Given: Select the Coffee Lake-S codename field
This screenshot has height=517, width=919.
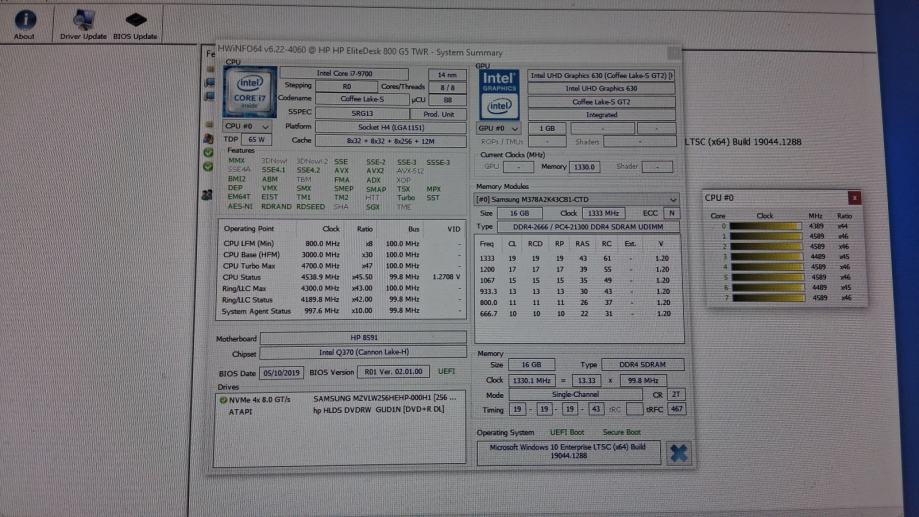Looking at the screenshot, I should coord(362,99).
